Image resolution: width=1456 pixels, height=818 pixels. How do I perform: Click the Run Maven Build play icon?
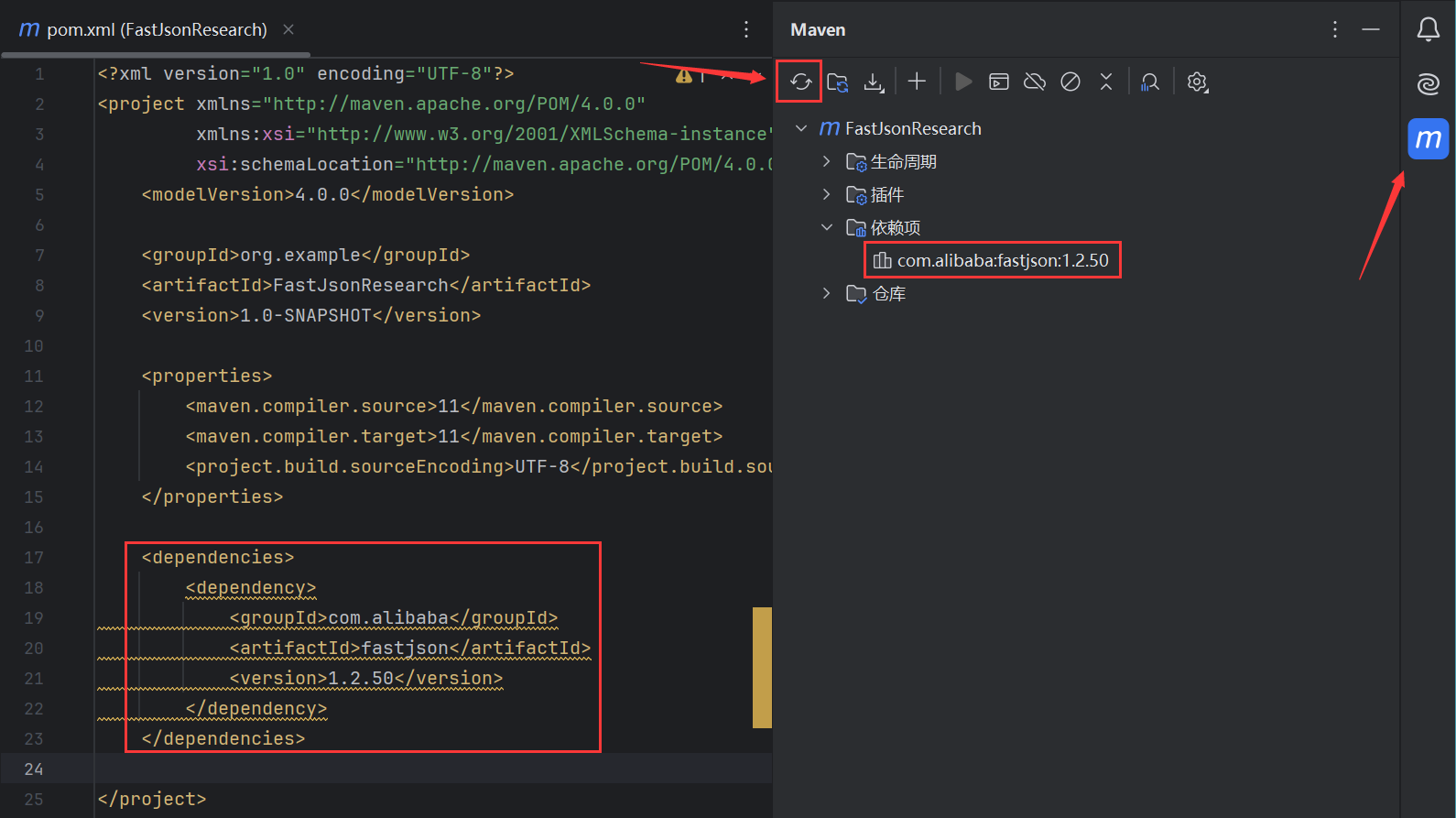pos(962,82)
